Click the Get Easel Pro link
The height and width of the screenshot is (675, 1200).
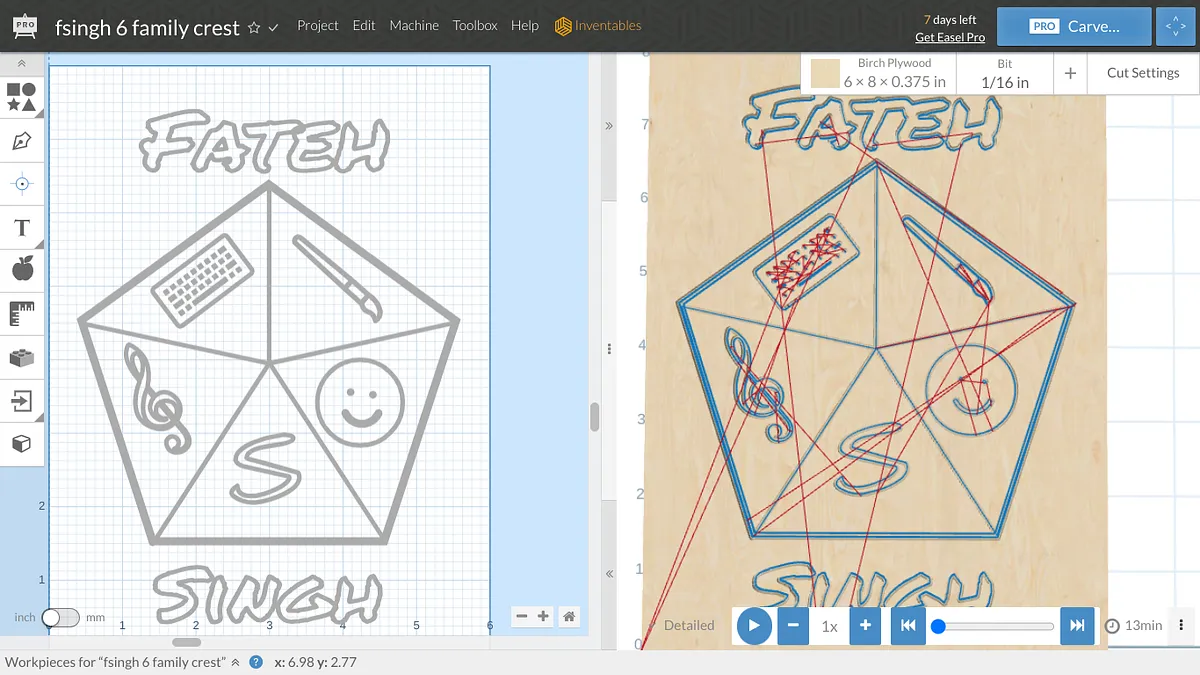[x=950, y=37]
